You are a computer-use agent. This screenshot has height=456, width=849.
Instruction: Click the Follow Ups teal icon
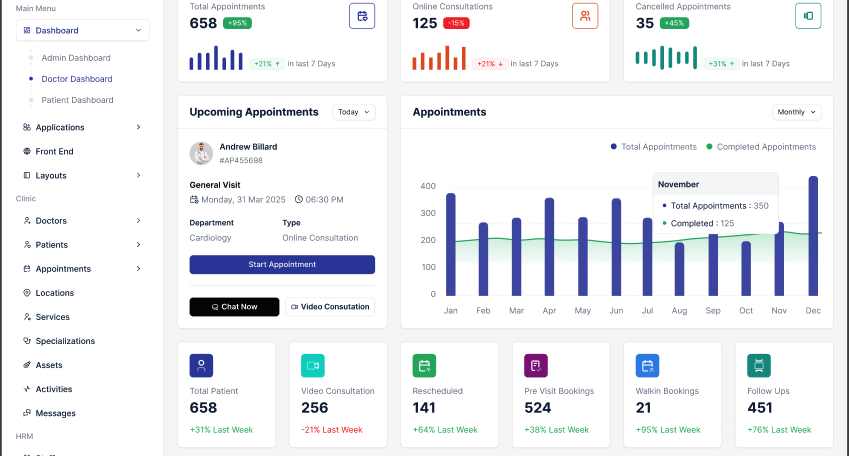click(759, 366)
